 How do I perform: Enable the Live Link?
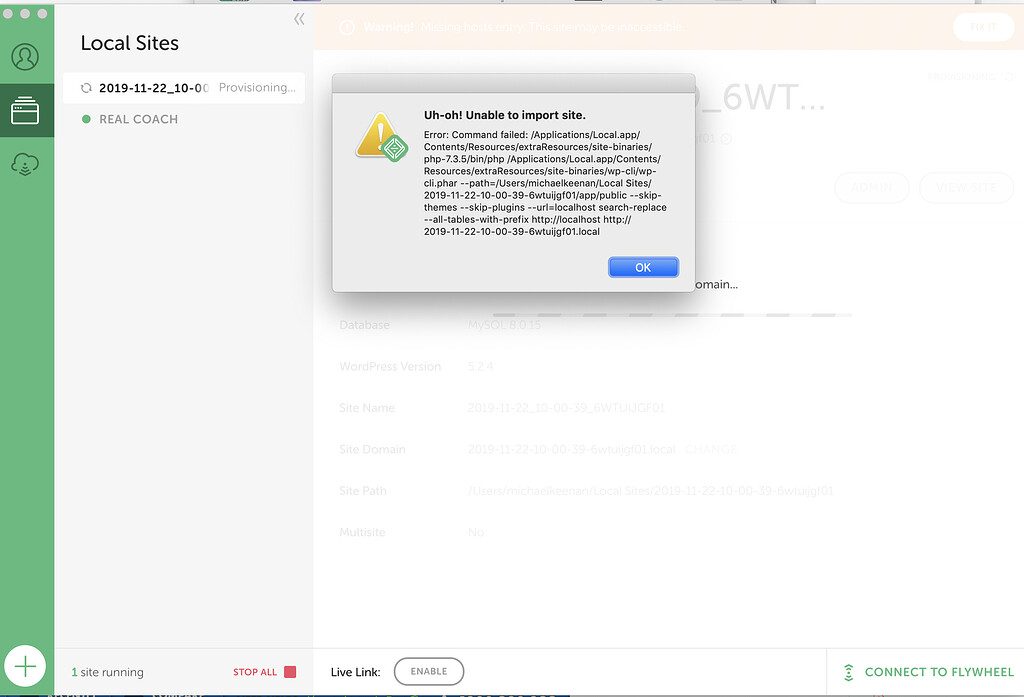429,672
